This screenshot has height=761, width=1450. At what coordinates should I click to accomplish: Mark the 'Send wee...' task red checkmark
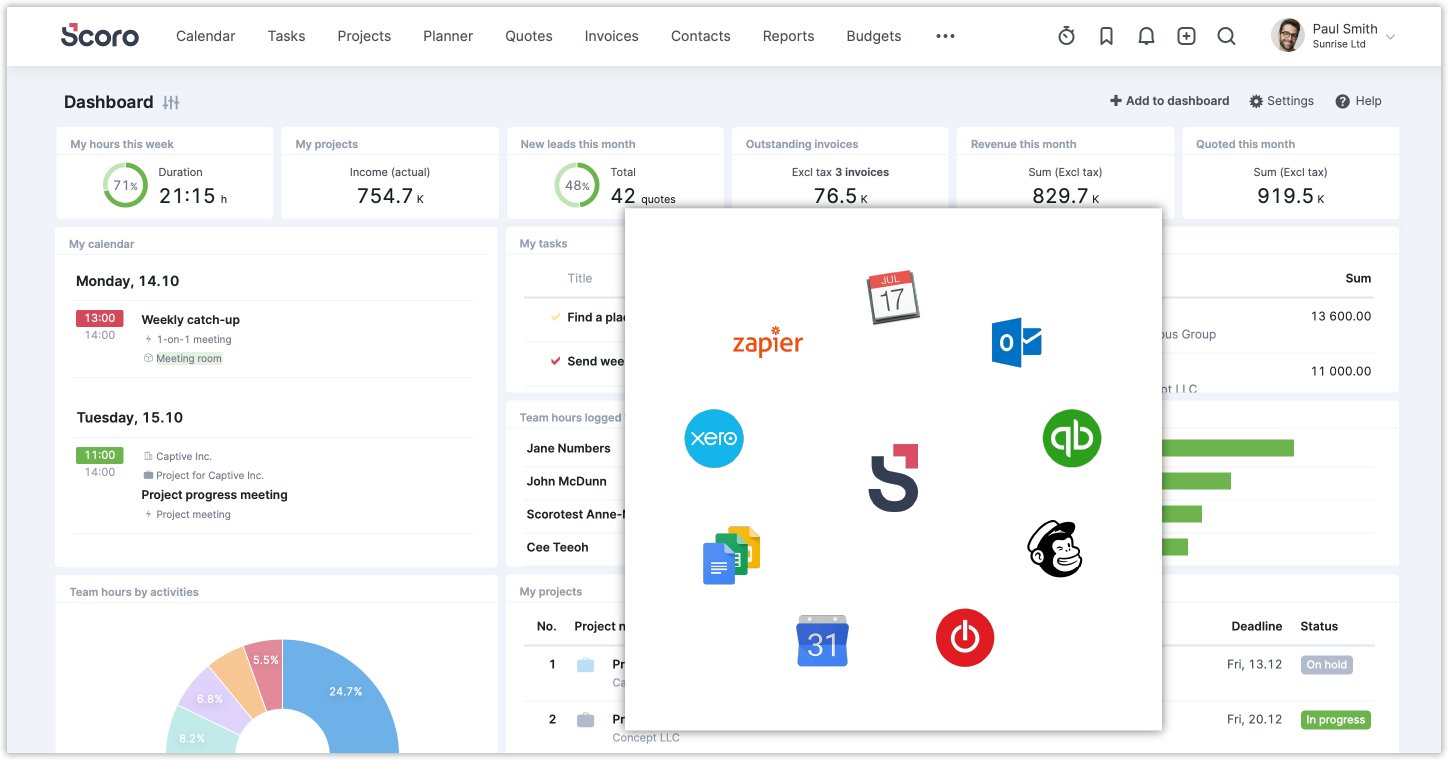556,361
